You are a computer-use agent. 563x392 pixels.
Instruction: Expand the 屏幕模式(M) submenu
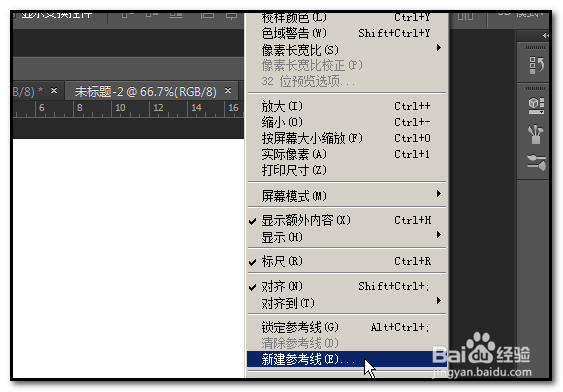pyautogui.click(x=347, y=196)
